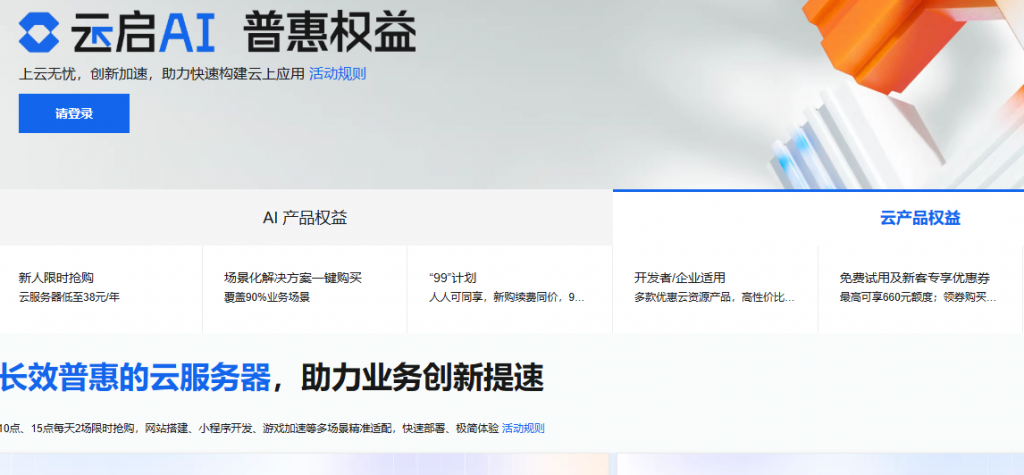1024x475 pixels.
Task: Switch to the AI 产品权益 tab
Action: click(305, 218)
